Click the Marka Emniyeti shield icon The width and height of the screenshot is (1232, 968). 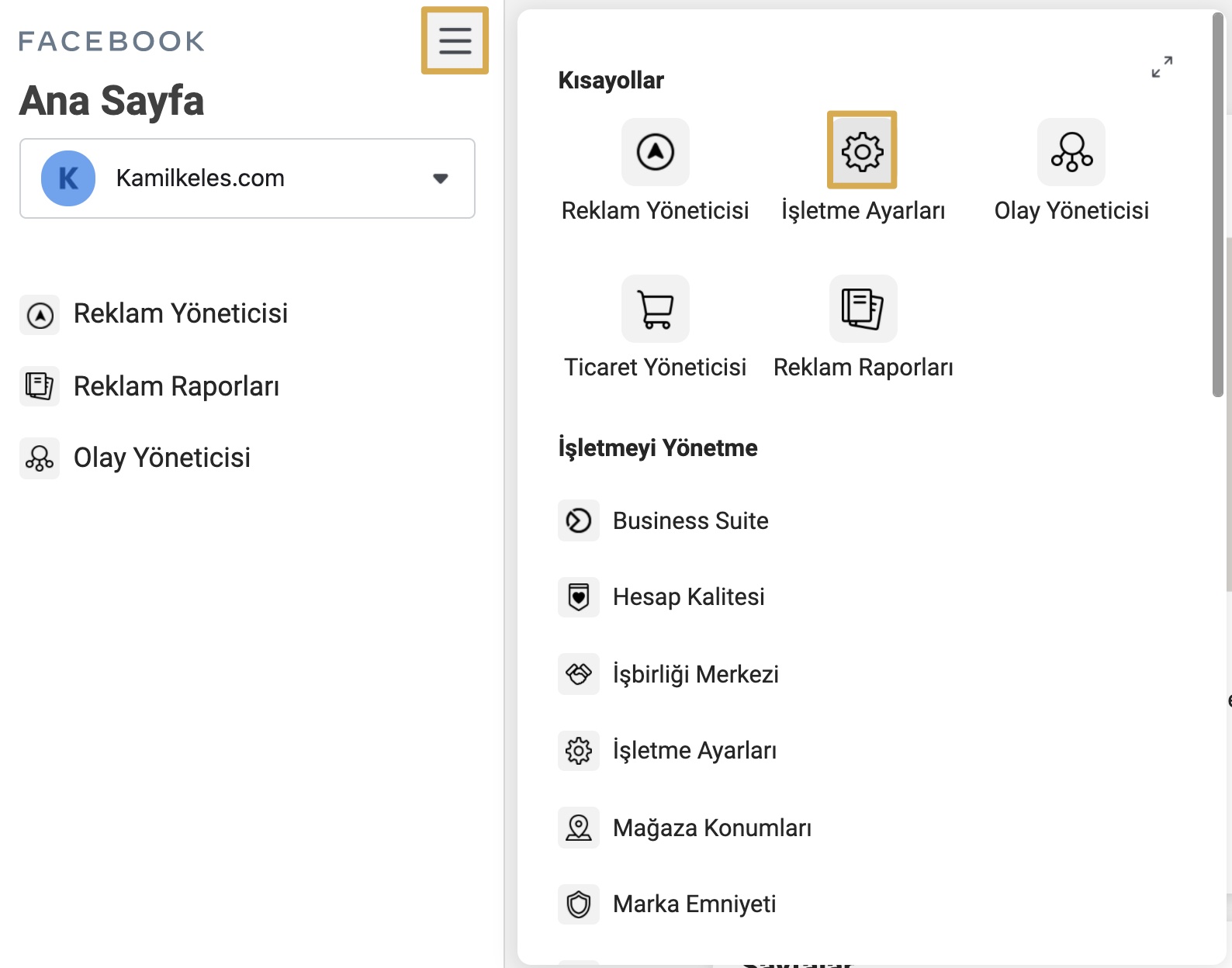[x=579, y=904]
